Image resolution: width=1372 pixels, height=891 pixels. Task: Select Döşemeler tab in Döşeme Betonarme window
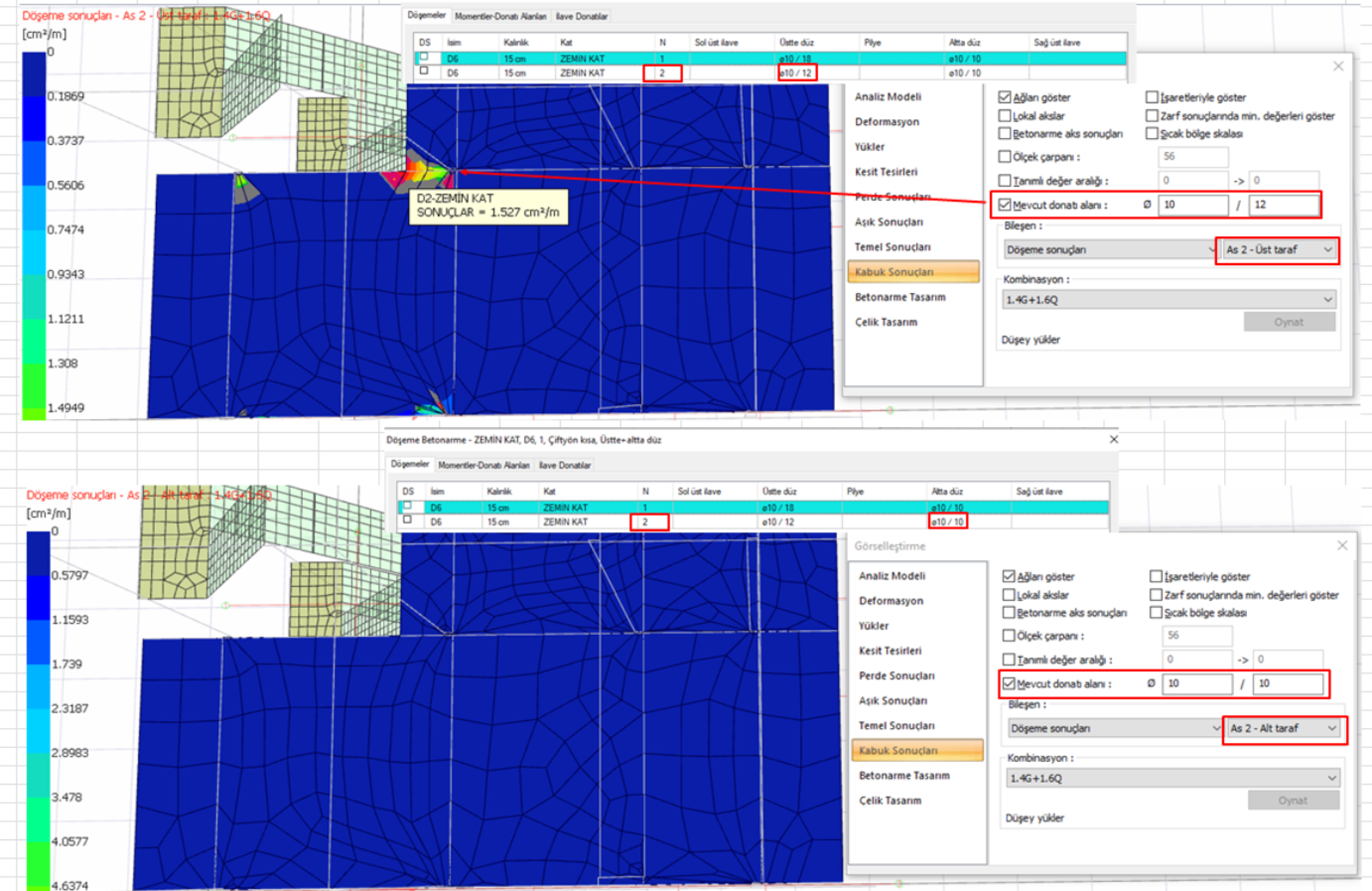[x=410, y=464]
